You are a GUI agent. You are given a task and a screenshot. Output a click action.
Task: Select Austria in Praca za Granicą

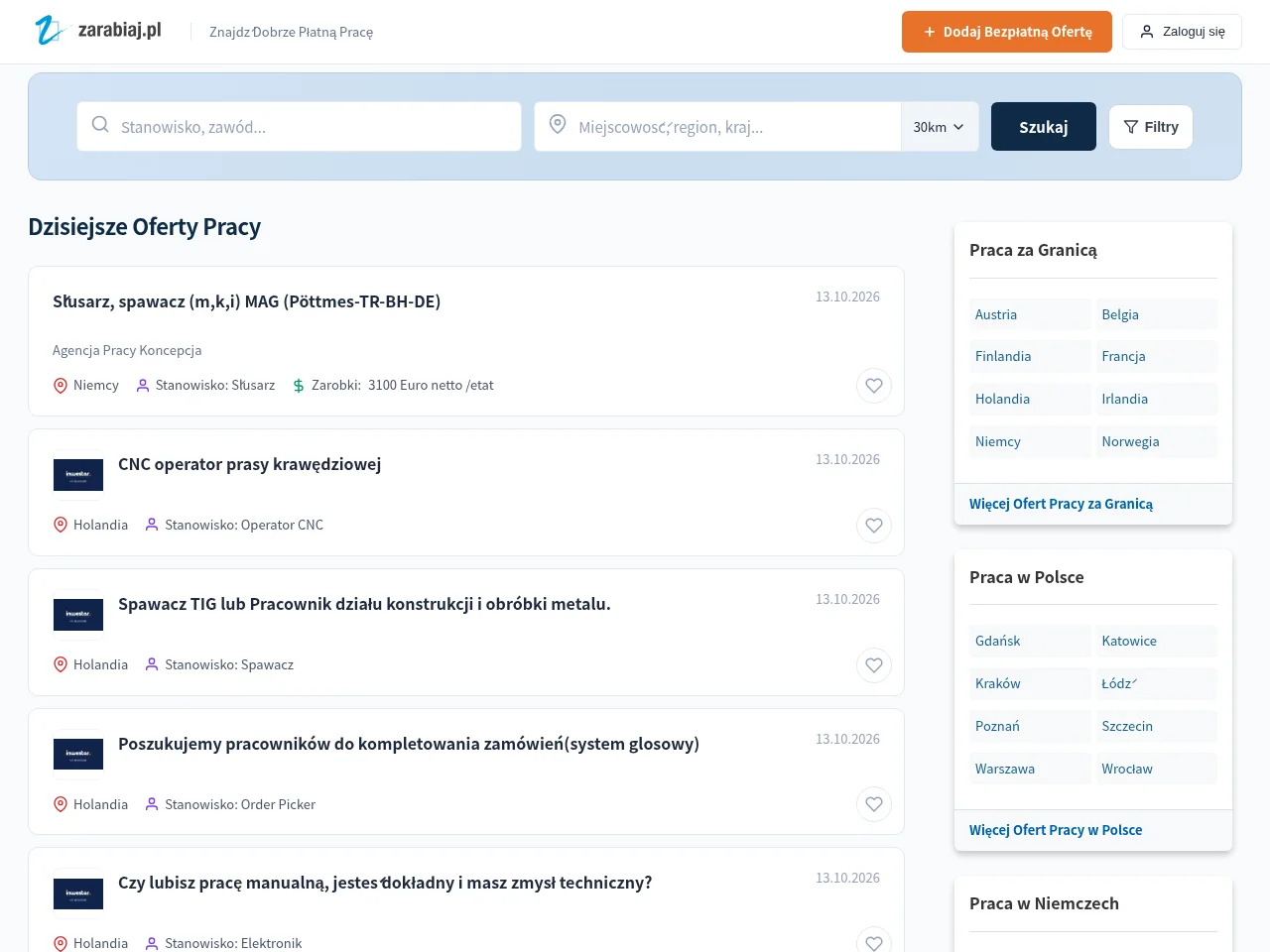tap(1030, 314)
